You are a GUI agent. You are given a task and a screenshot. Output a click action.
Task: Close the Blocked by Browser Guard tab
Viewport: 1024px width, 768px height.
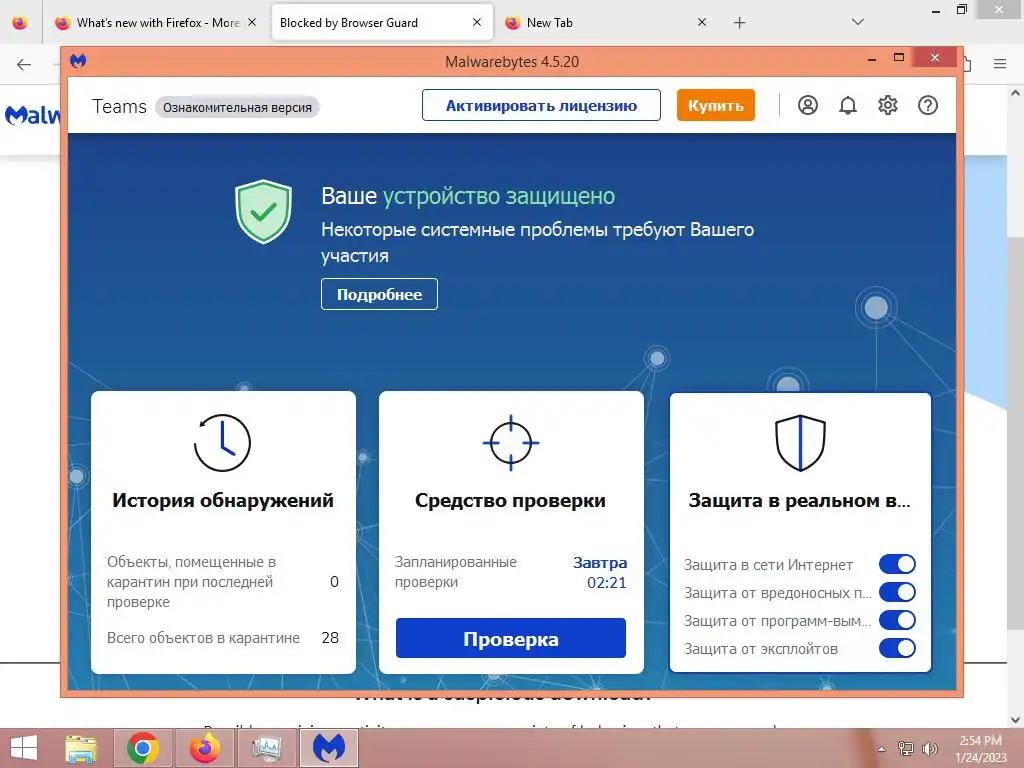[x=477, y=22]
